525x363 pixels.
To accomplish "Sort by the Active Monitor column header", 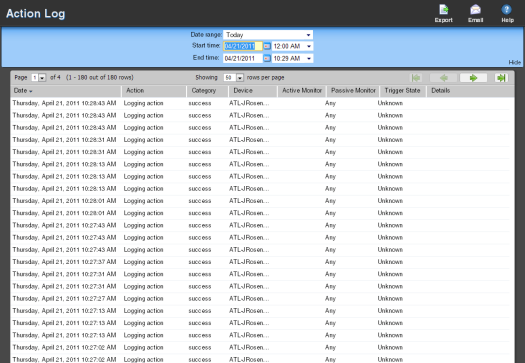I will [302, 91].
